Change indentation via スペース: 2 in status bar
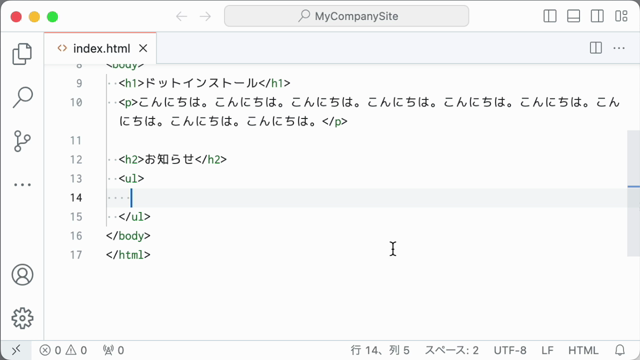The height and width of the screenshot is (360, 640). (451, 350)
